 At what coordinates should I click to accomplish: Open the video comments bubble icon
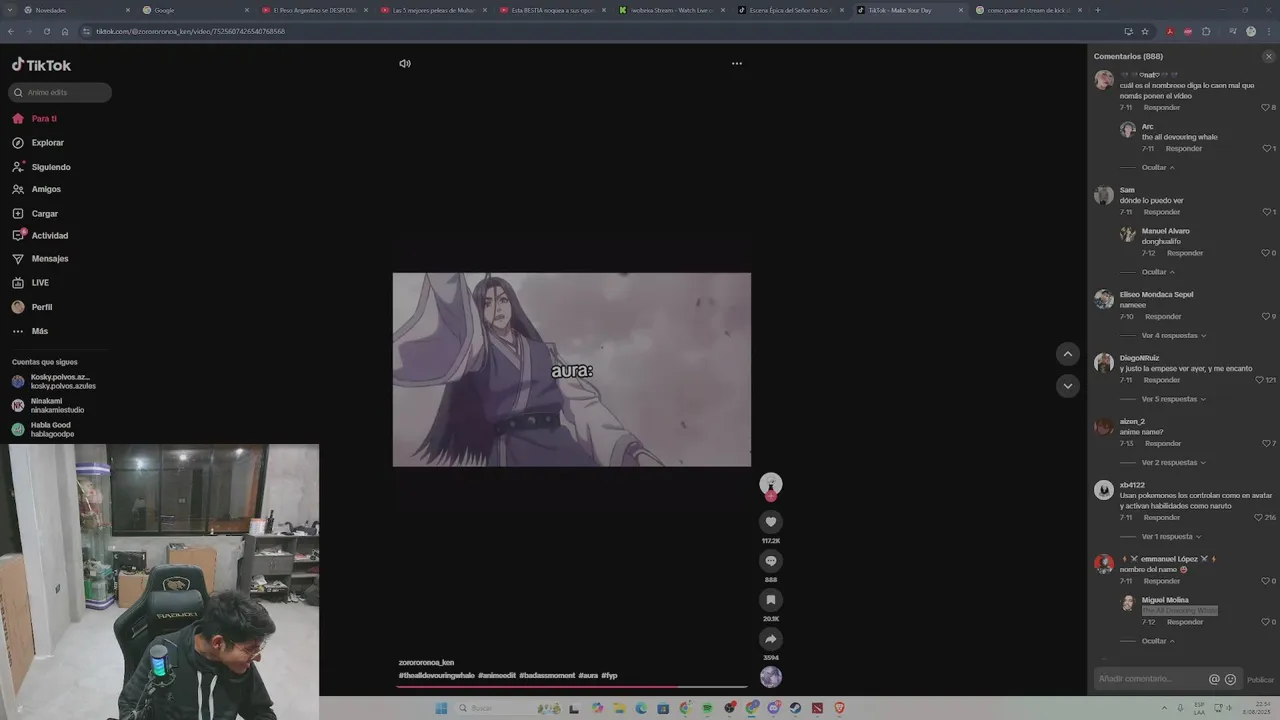(770, 560)
